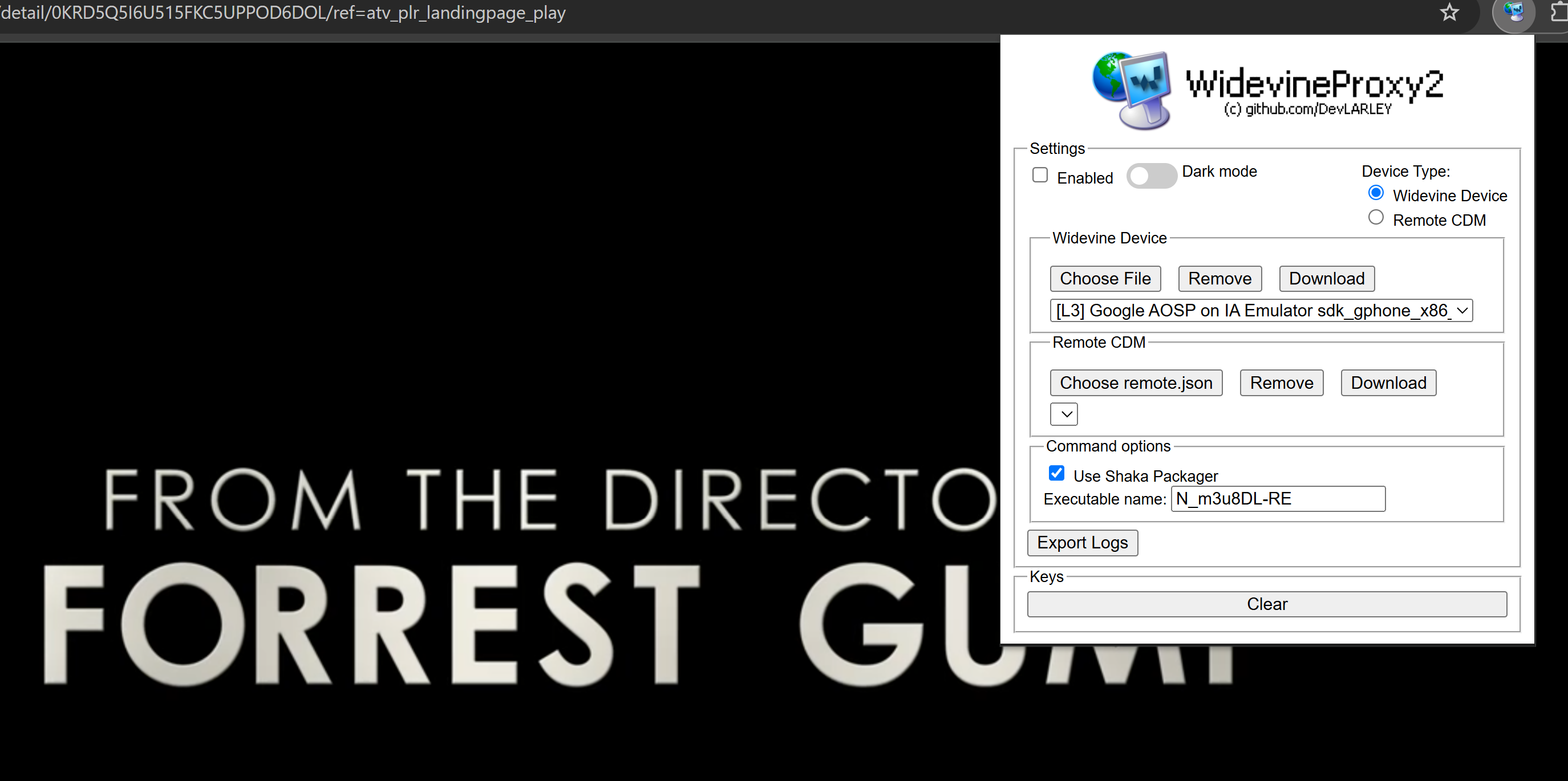Viewport: 1568px width, 781px height.
Task: Click the Executable name text field
Action: tap(1277, 499)
